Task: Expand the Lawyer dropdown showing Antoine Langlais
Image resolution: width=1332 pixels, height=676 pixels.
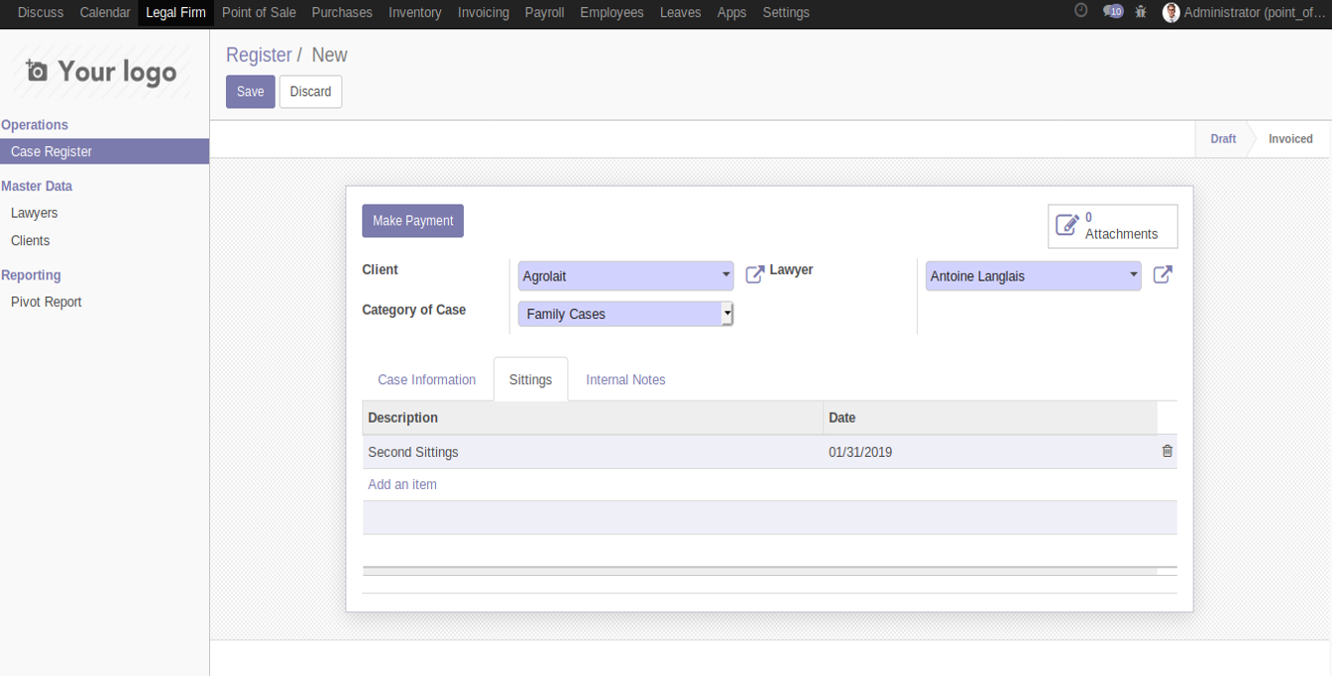Action: [1033, 276]
